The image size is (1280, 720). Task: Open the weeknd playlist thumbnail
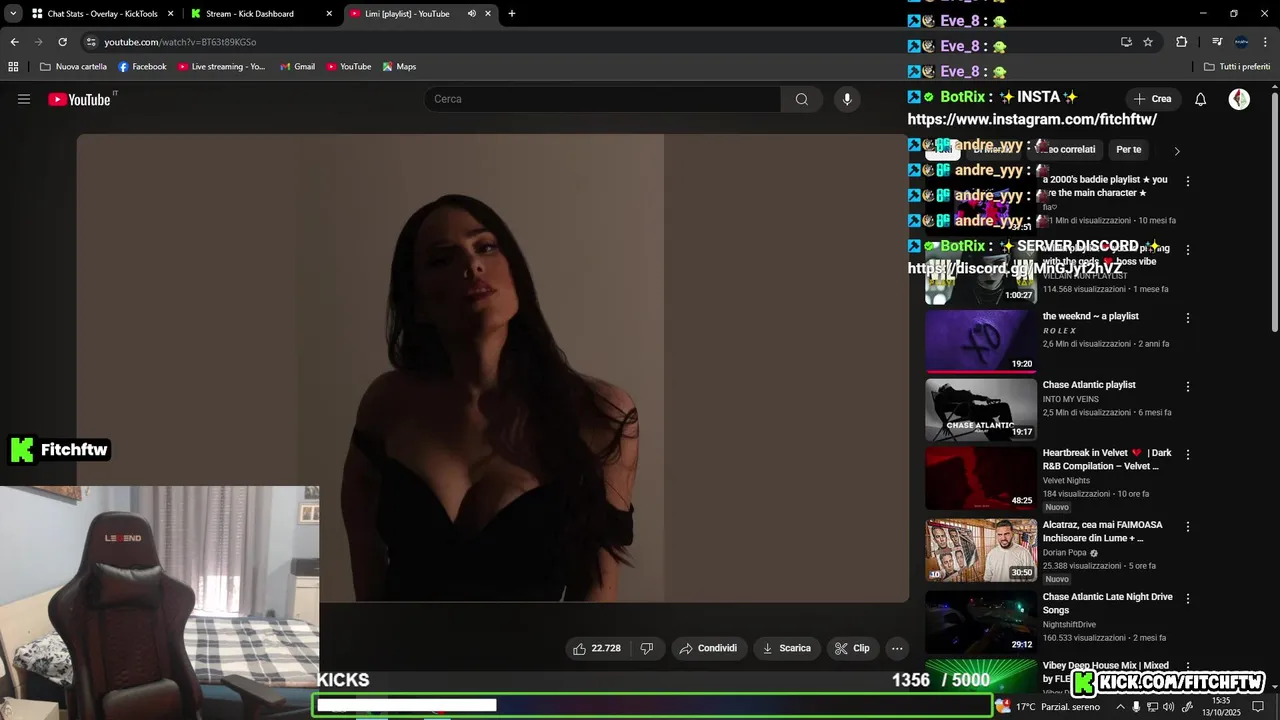pos(981,341)
